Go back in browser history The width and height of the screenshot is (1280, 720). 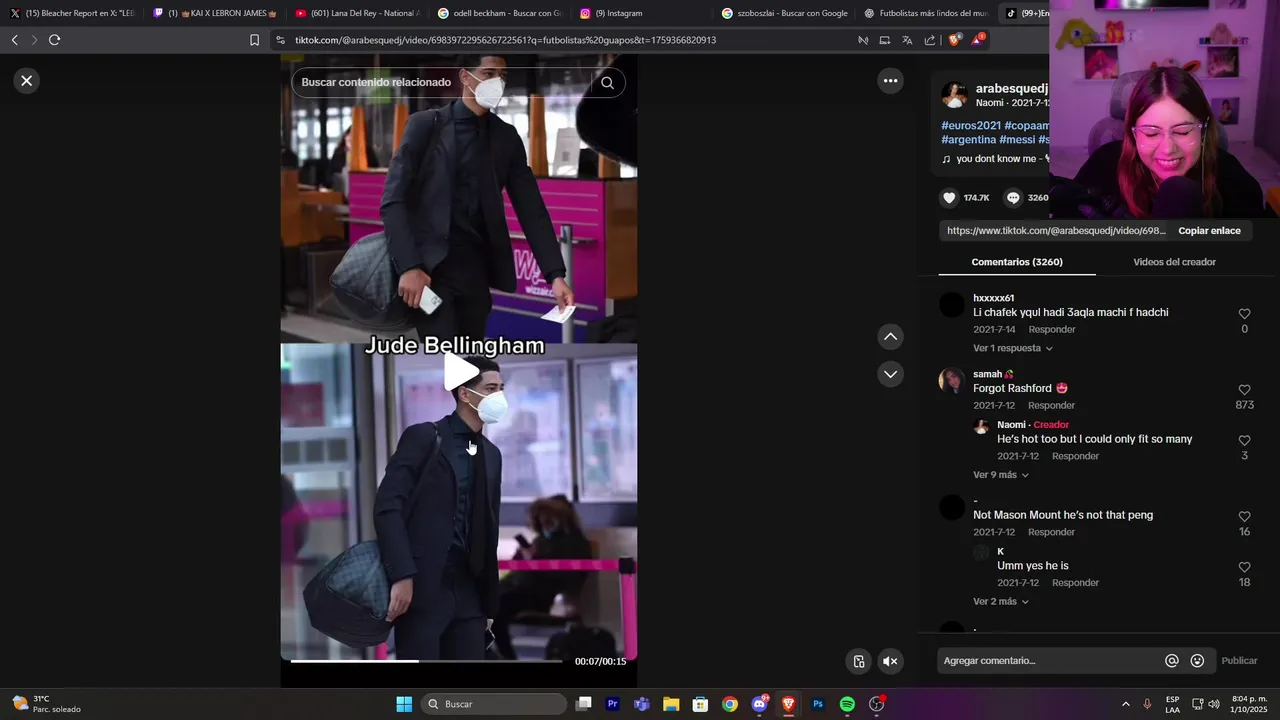pos(14,40)
